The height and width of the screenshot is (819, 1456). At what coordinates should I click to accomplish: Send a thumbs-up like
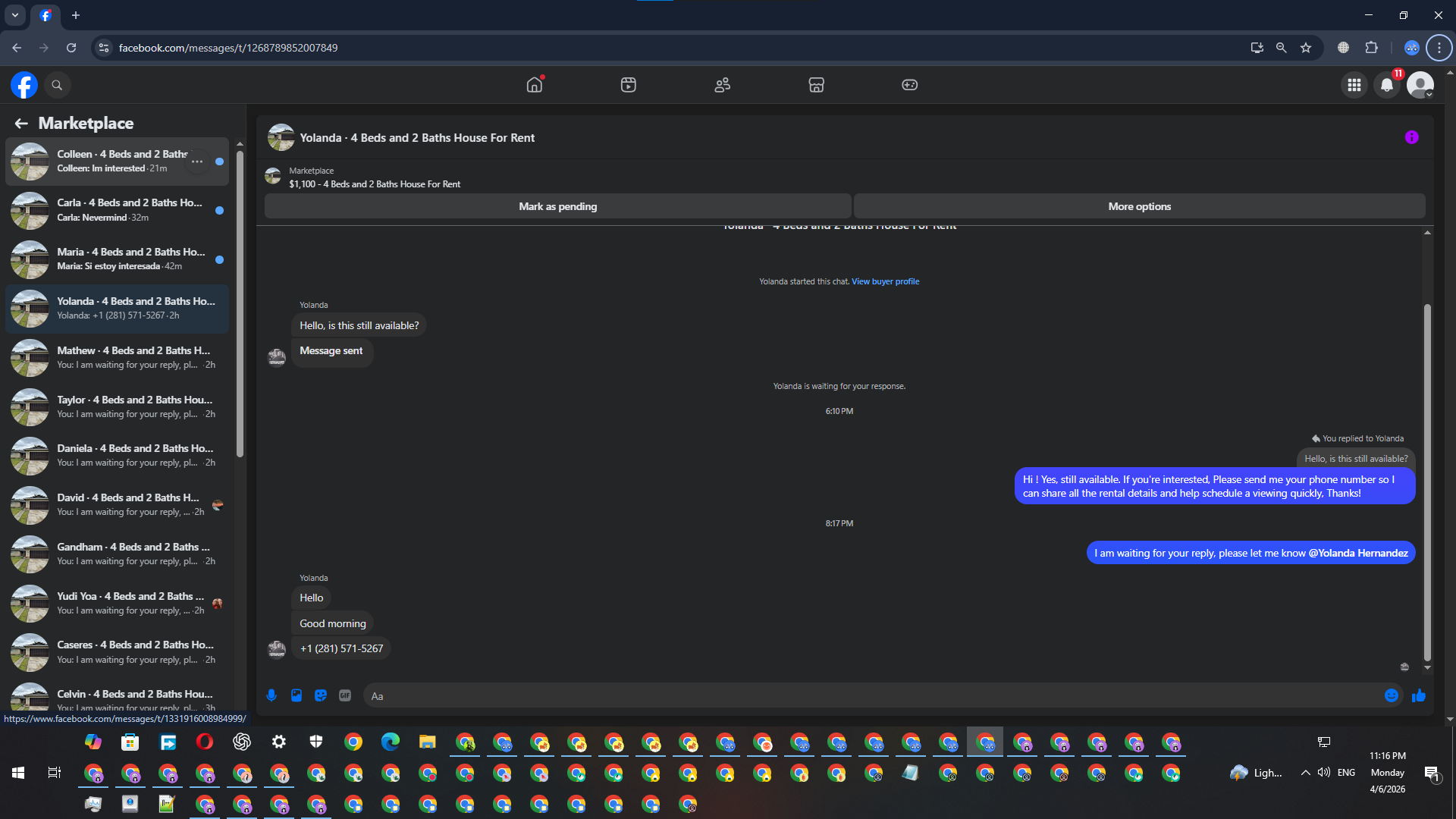pos(1419,695)
